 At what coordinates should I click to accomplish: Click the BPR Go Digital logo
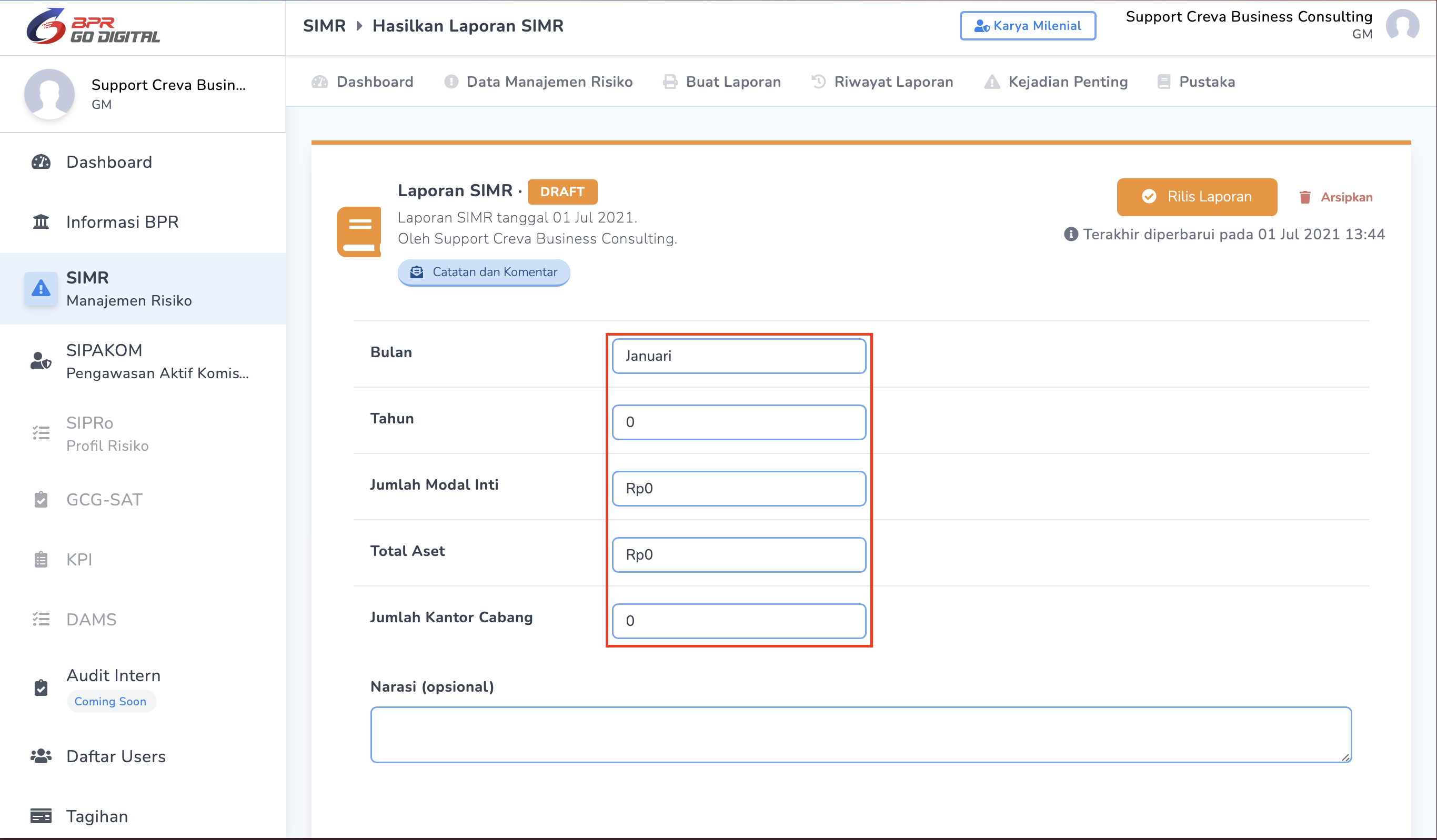tap(94, 26)
